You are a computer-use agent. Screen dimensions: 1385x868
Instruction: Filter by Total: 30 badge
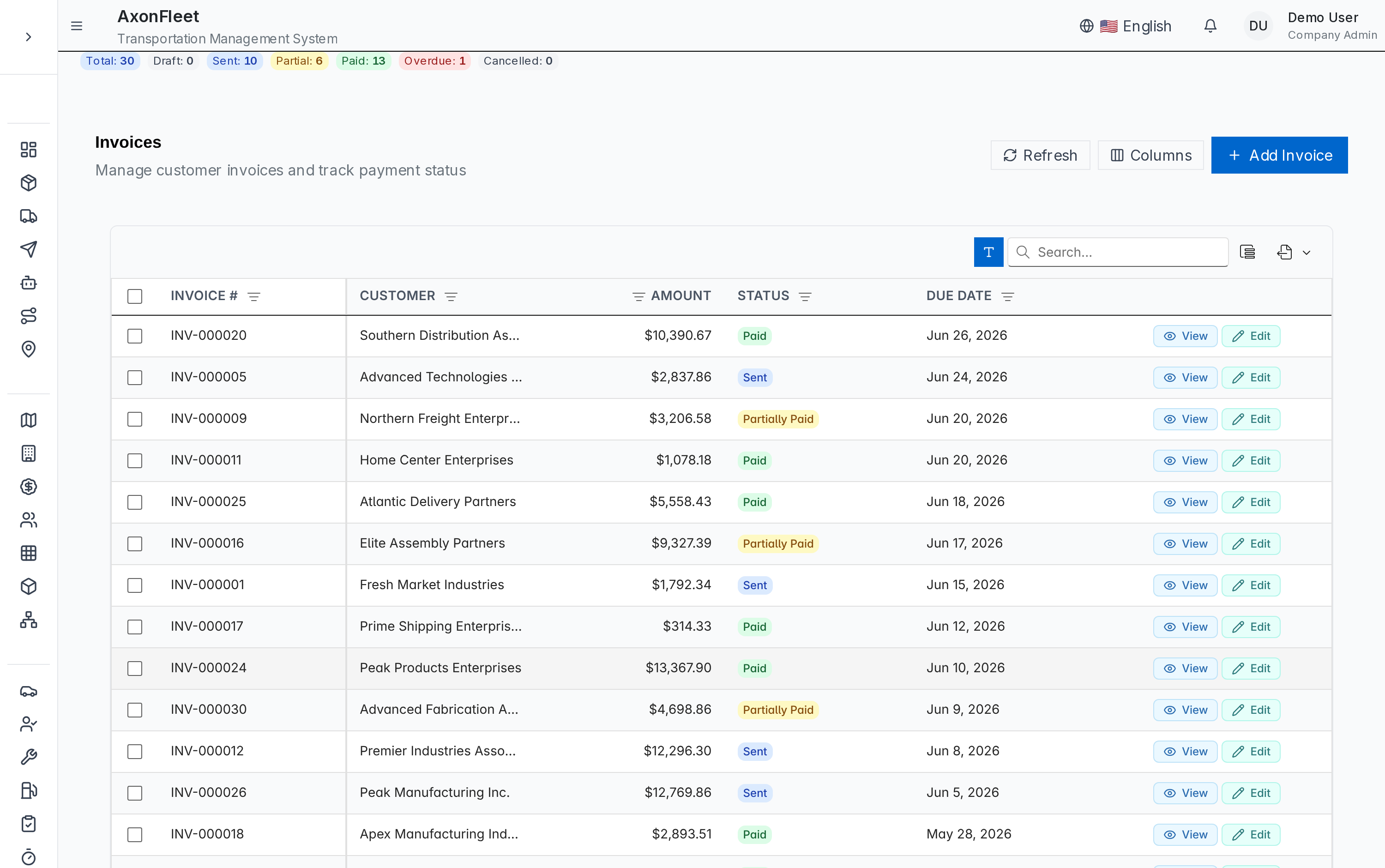pos(110,61)
